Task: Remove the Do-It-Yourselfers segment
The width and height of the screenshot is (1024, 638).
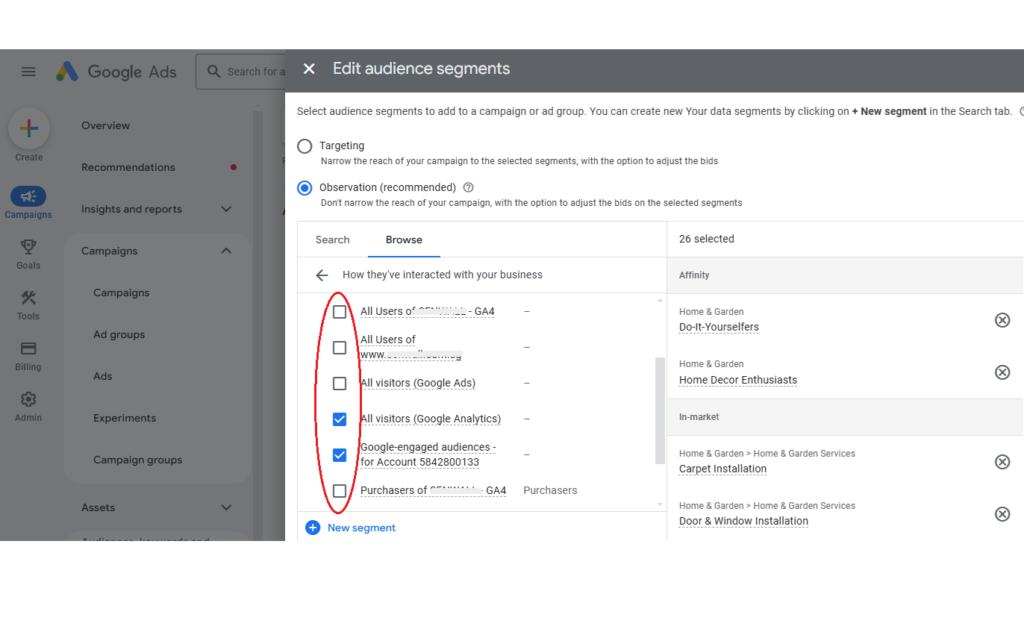Action: (1002, 320)
